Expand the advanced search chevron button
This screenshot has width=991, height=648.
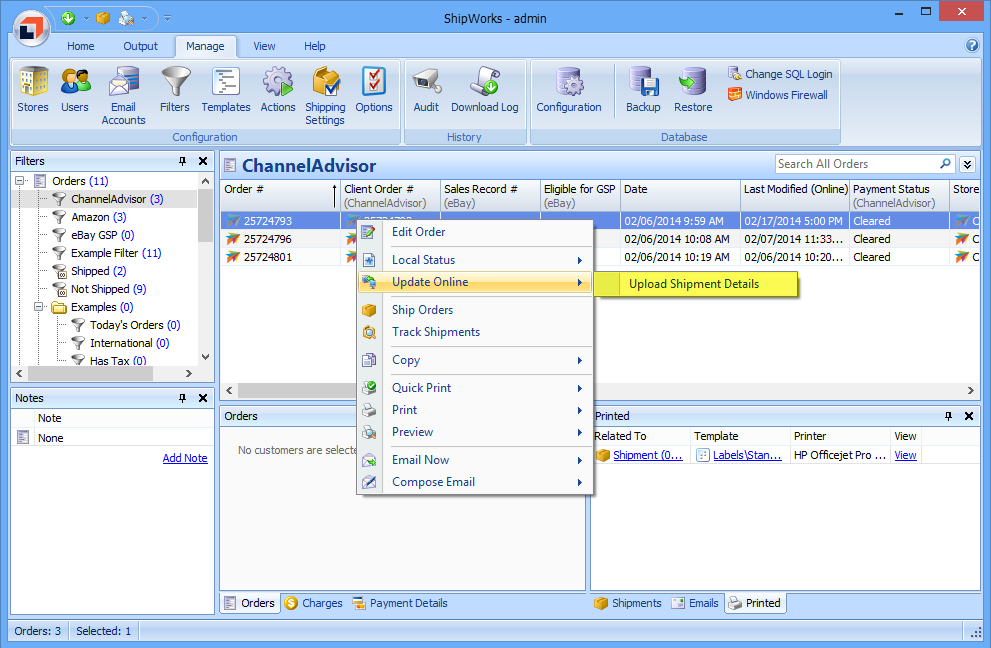pyautogui.click(x=968, y=164)
